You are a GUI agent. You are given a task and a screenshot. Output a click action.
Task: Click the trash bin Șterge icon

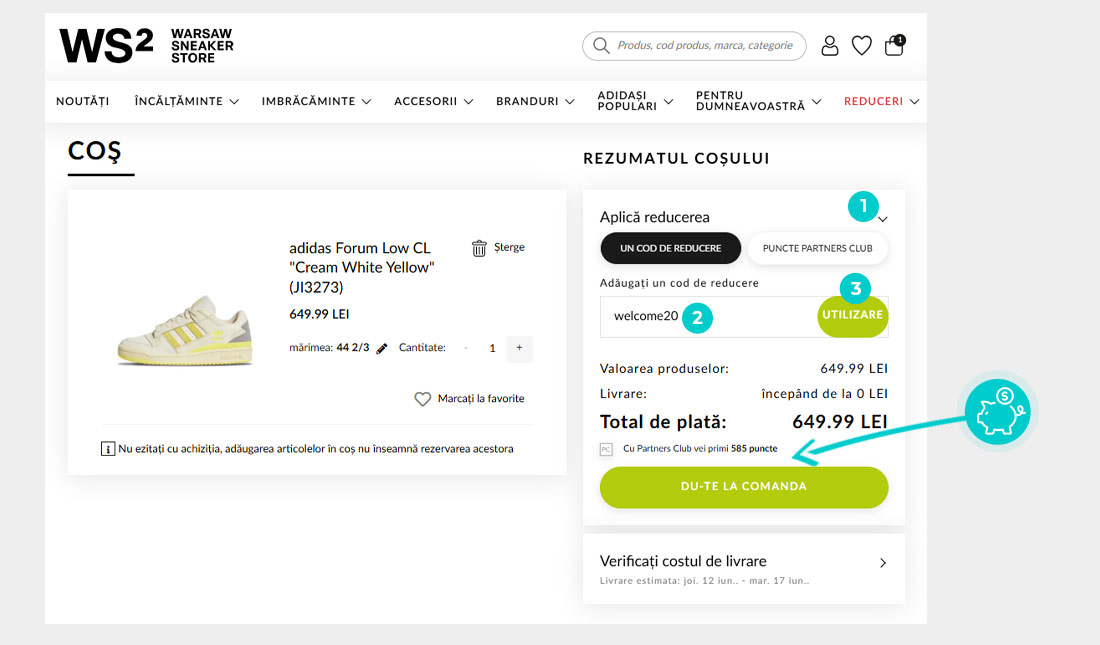coord(480,248)
